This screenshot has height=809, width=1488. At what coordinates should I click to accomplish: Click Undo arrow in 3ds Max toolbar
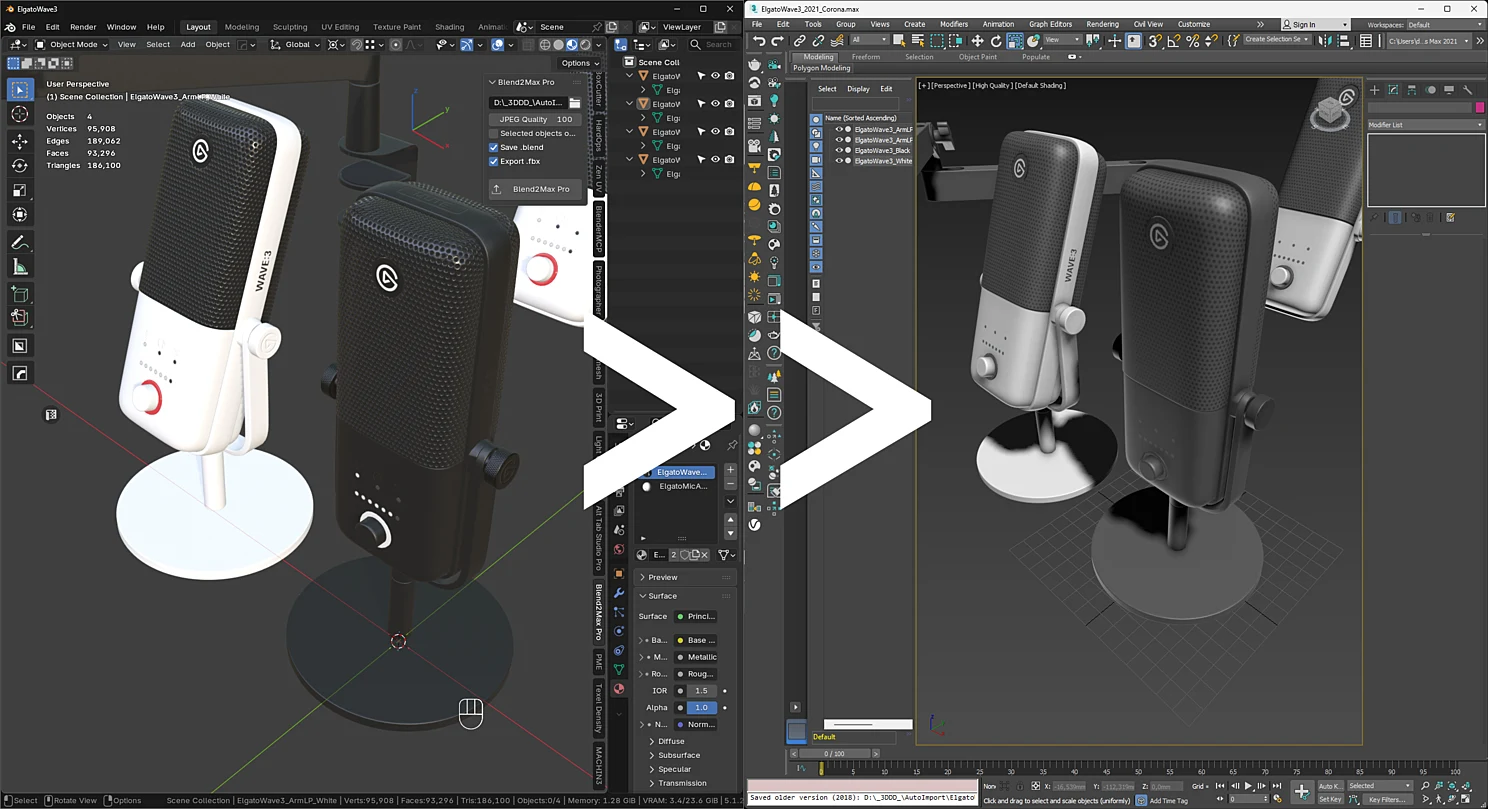(759, 40)
